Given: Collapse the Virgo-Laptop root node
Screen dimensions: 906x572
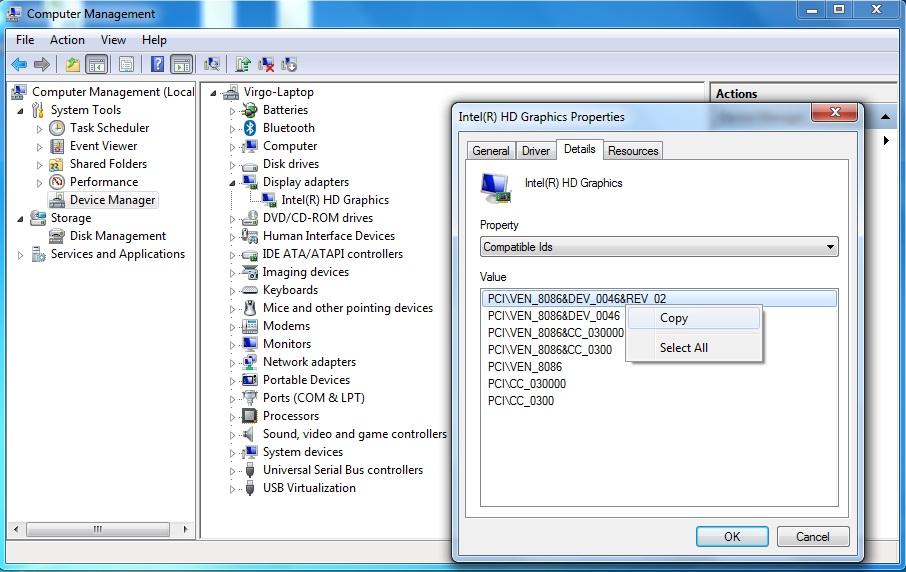Looking at the screenshot, I should 213,92.
